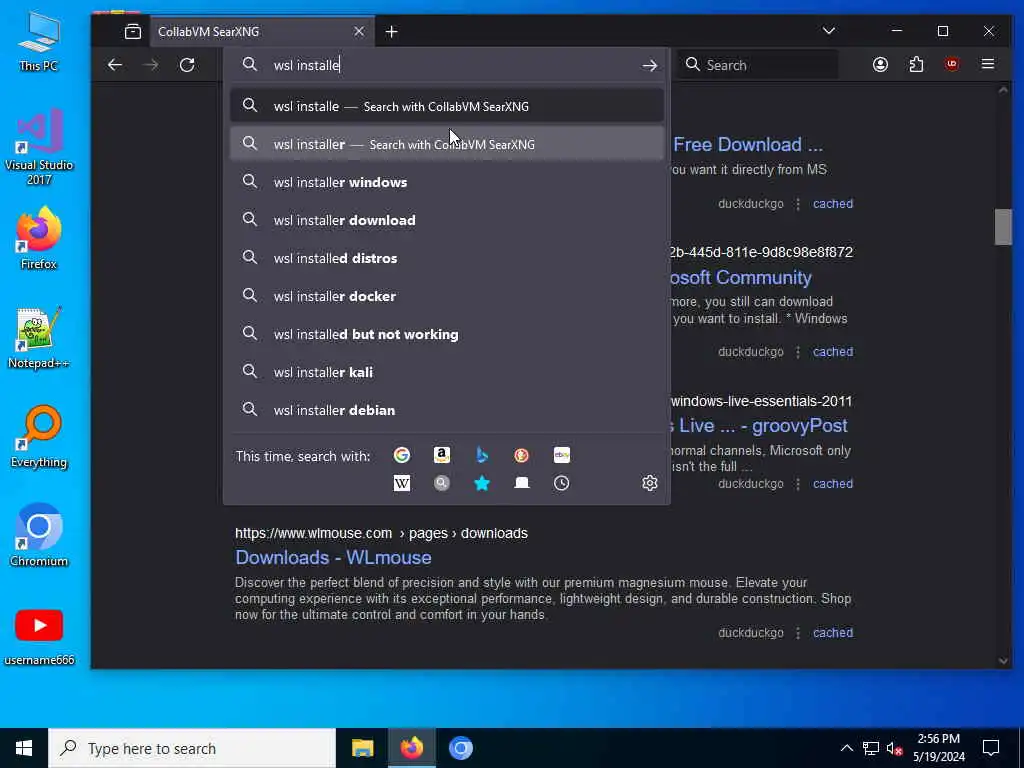
Task: Search this time with Google
Action: click(x=402, y=455)
